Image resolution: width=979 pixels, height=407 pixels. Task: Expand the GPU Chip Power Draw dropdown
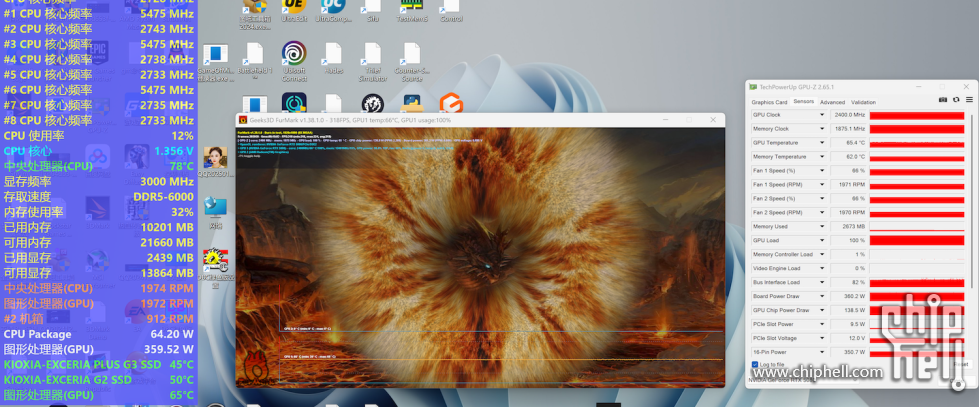pyautogui.click(x=822, y=310)
